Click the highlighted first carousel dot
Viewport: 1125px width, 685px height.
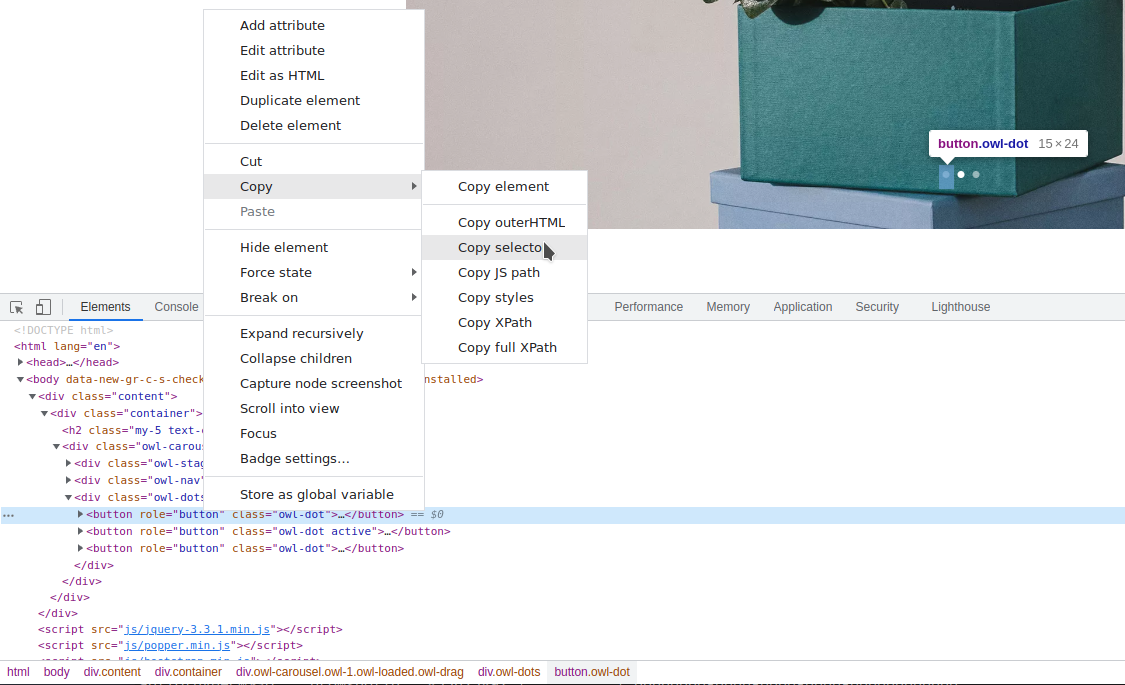click(946, 174)
